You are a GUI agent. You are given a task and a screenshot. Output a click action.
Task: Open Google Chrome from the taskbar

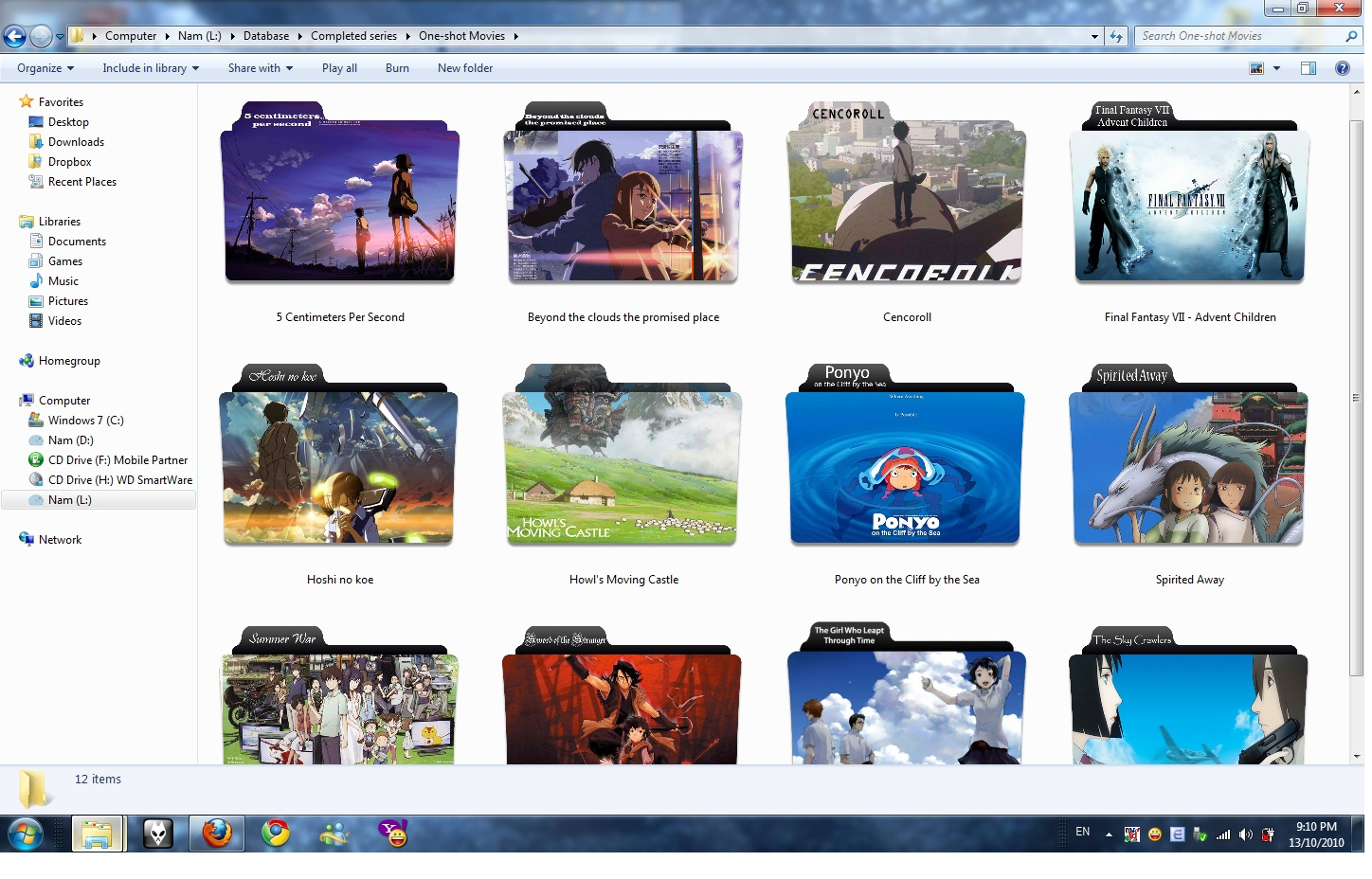pyautogui.click(x=276, y=834)
